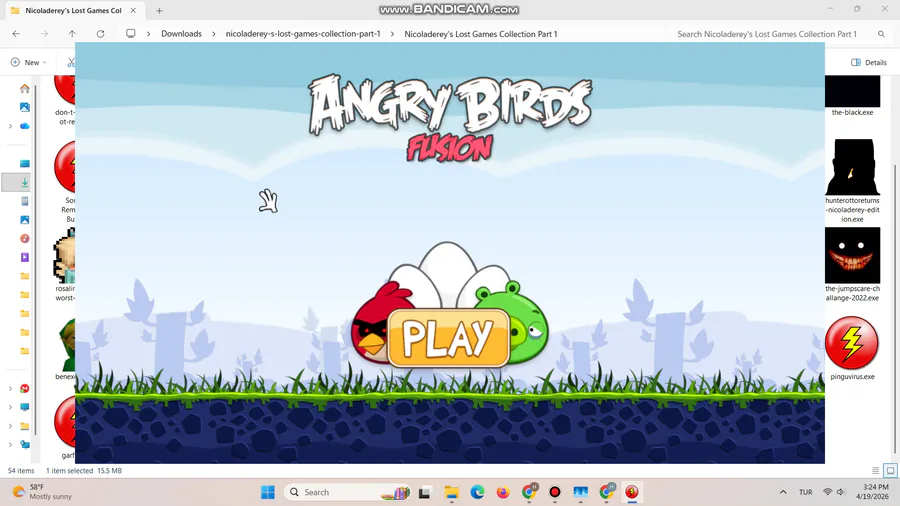
Task: Close the Nicoladerey's Lost Games Col tab
Action: [133, 10]
